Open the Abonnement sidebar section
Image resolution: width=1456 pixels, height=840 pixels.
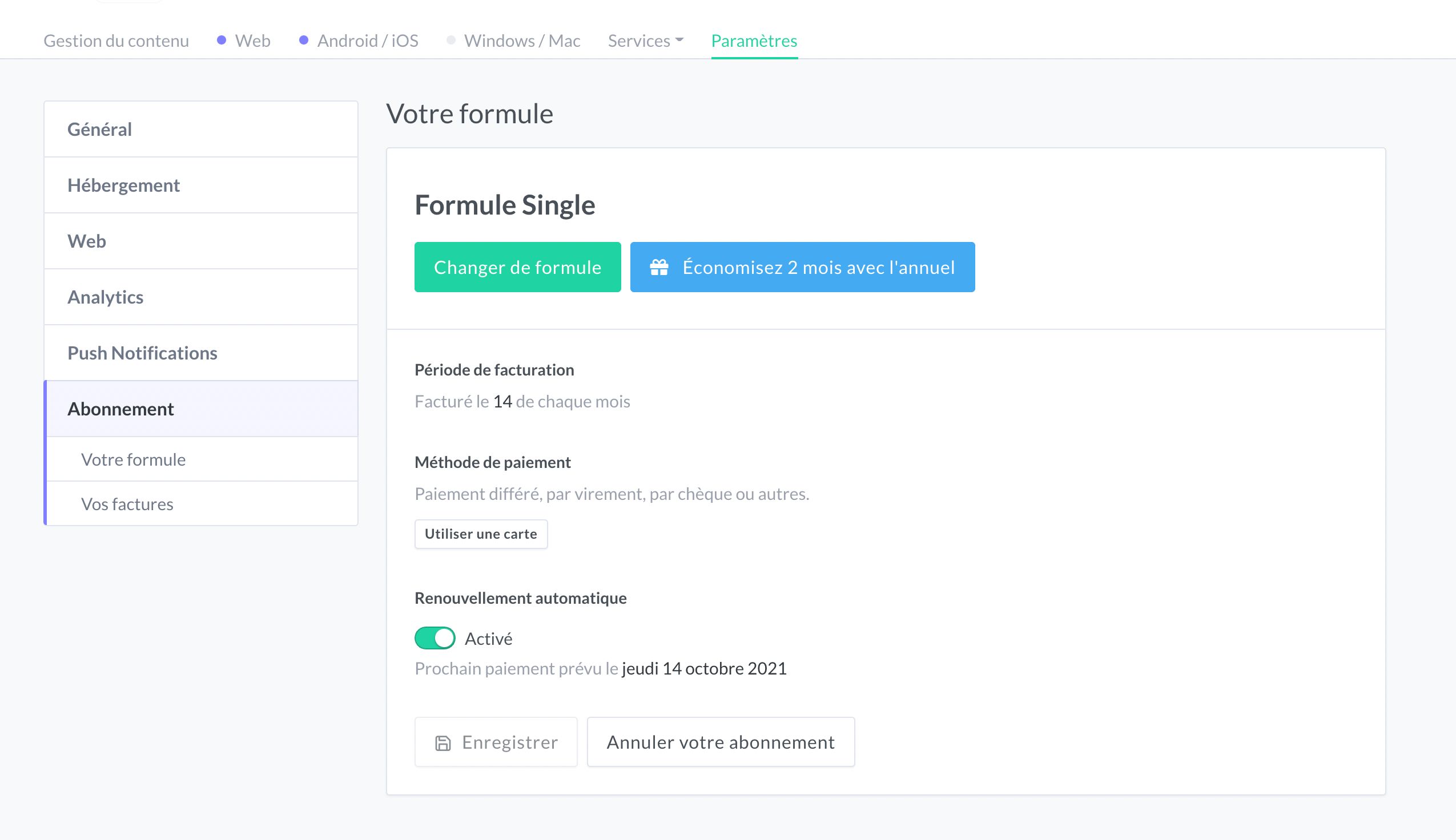pyautogui.click(x=120, y=409)
